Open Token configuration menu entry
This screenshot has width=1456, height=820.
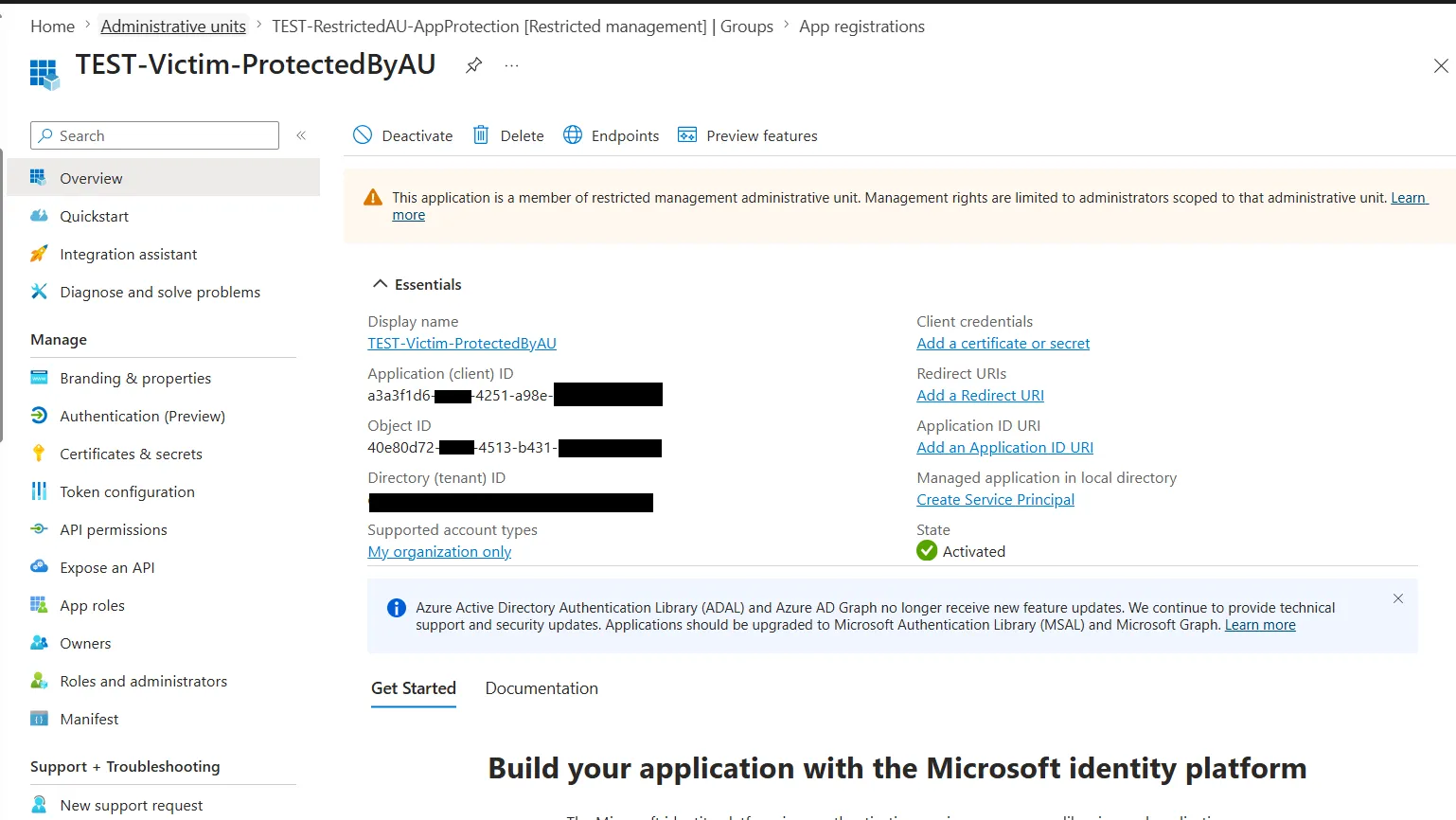[163, 491]
